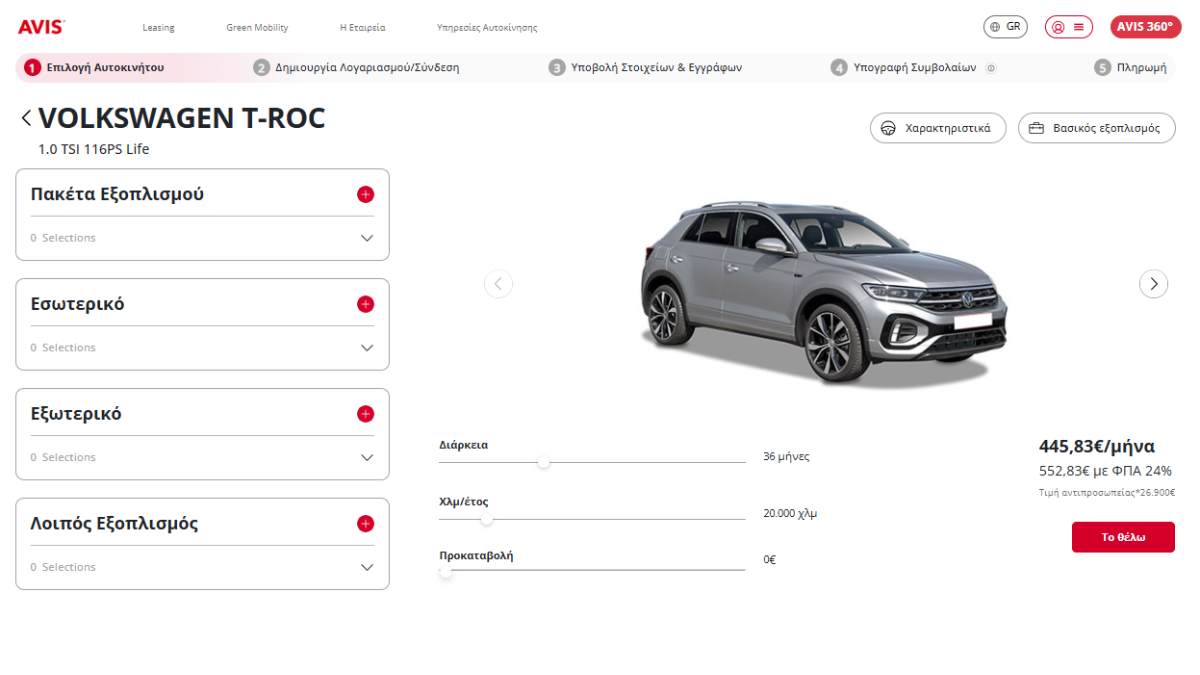Click red plus icon for Εξωτερικό

[x=365, y=414]
